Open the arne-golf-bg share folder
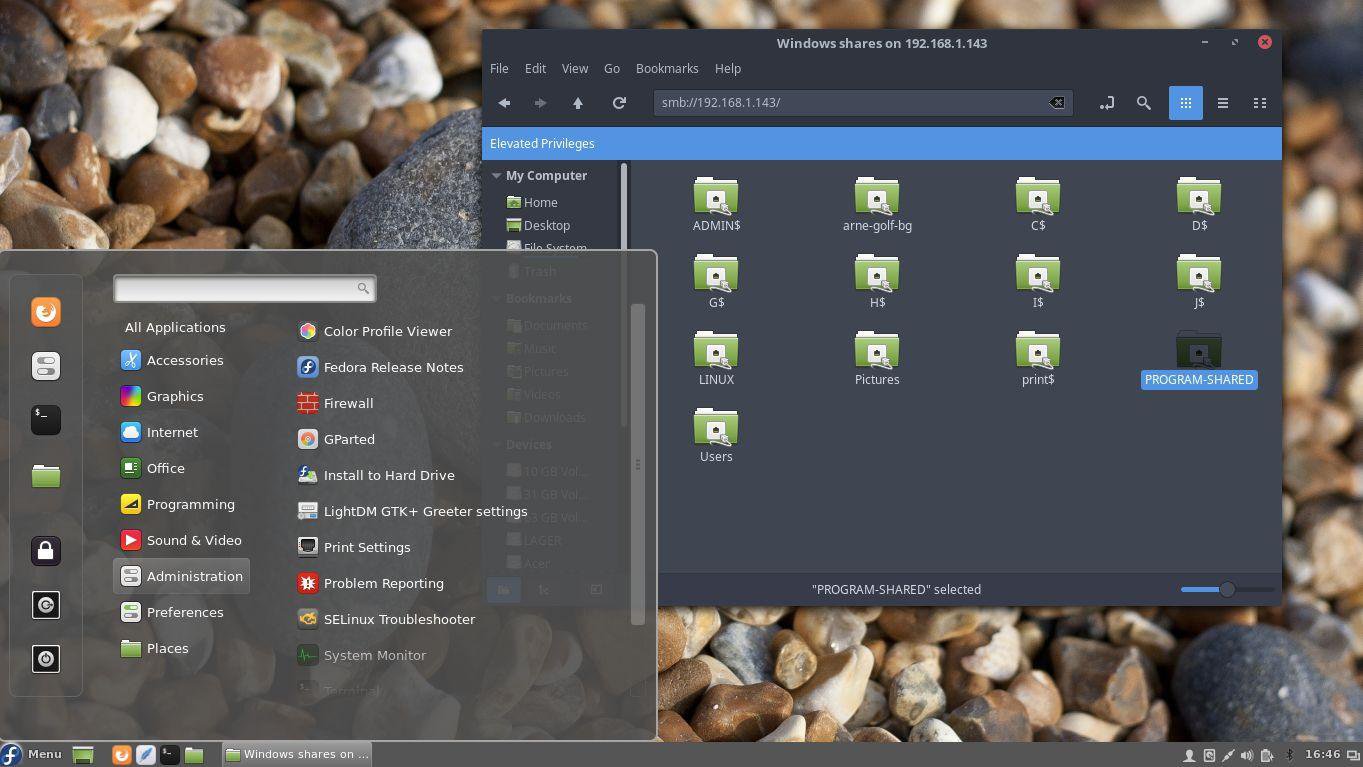 click(x=877, y=204)
